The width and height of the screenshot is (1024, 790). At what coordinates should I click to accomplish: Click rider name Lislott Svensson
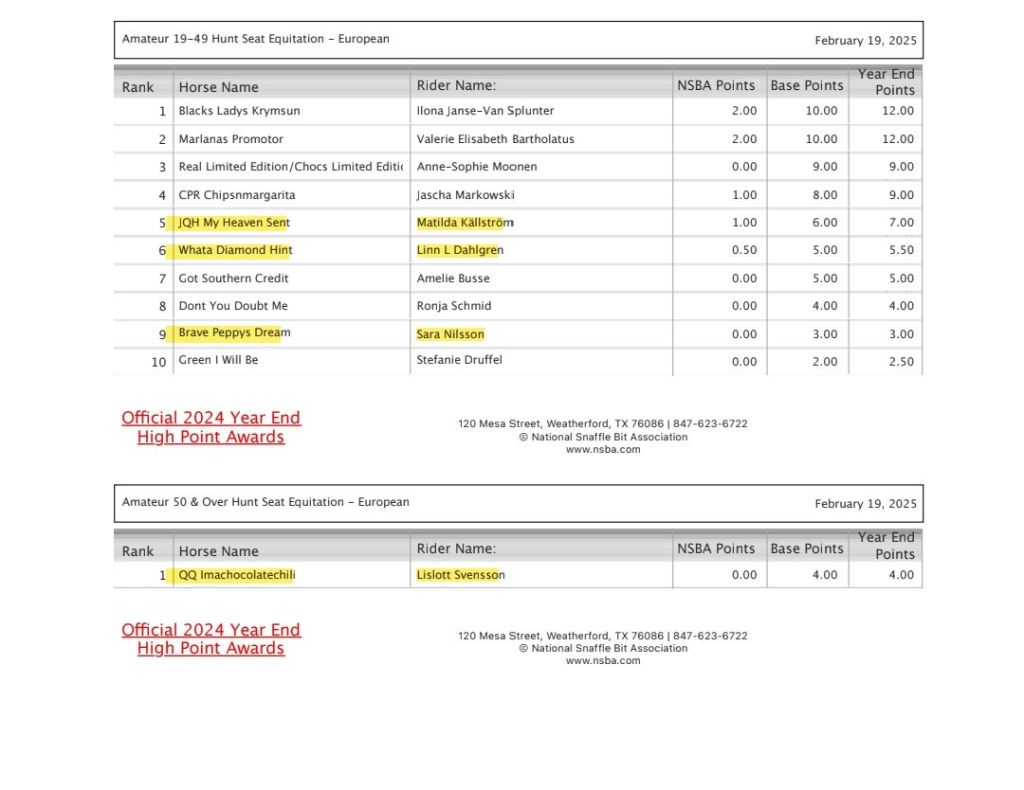point(460,575)
